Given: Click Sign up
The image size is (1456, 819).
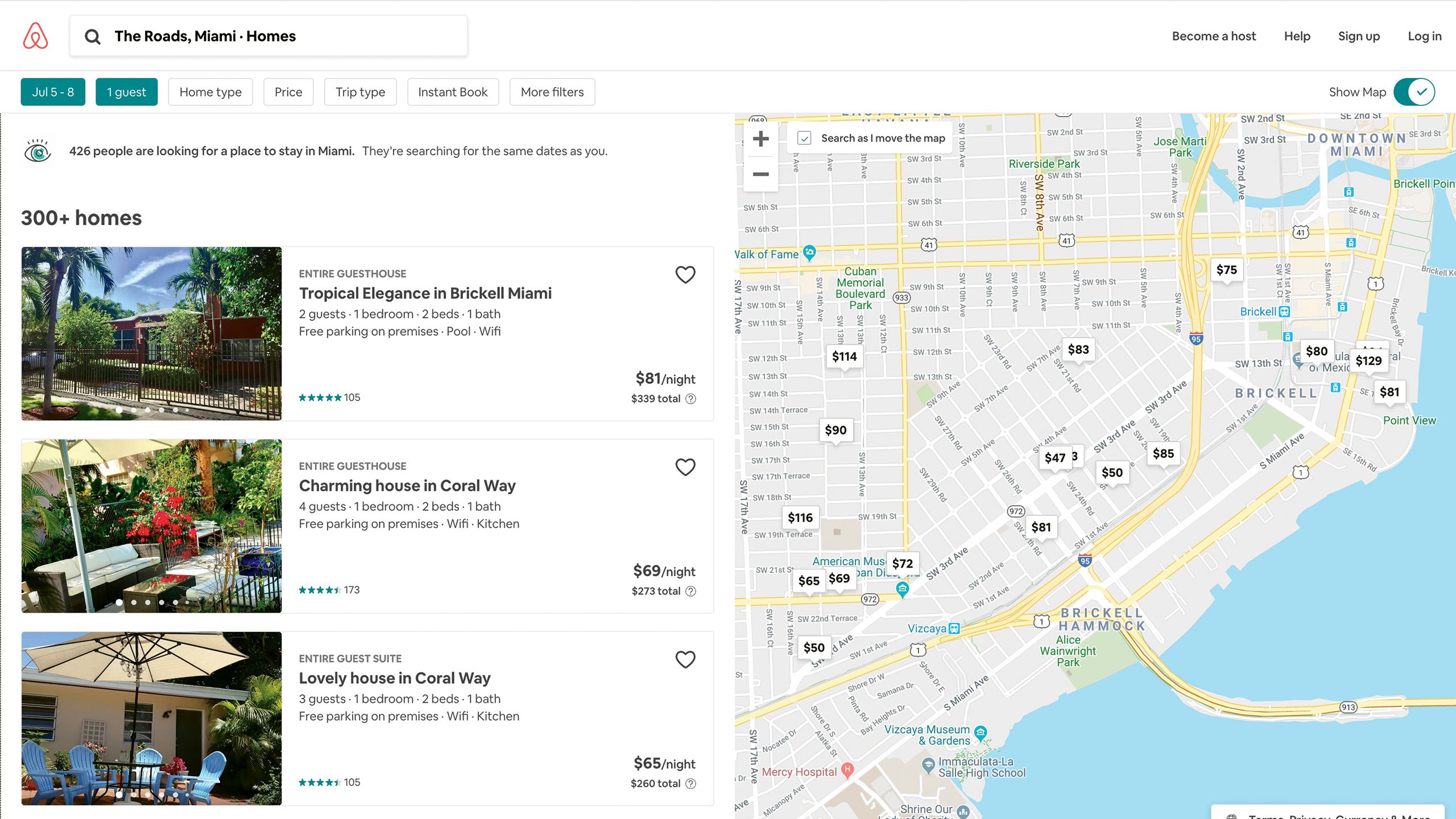Looking at the screenshot, I should pos(1359,36).
